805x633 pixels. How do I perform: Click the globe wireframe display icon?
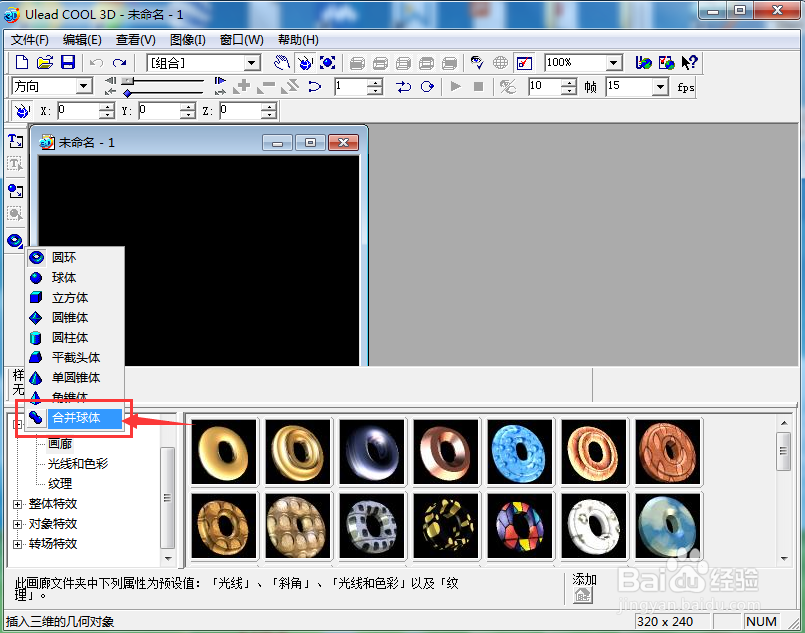coord(500,63)
